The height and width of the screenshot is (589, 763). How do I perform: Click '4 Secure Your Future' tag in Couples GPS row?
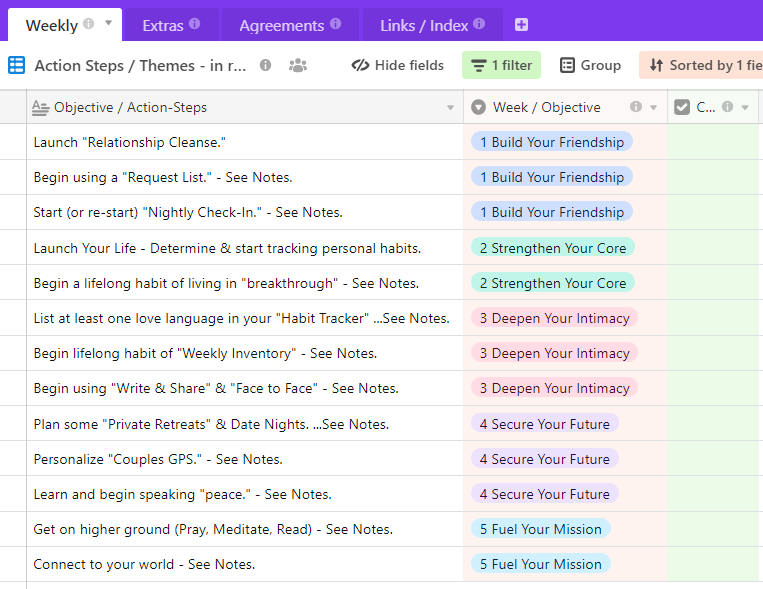point(545,459)
